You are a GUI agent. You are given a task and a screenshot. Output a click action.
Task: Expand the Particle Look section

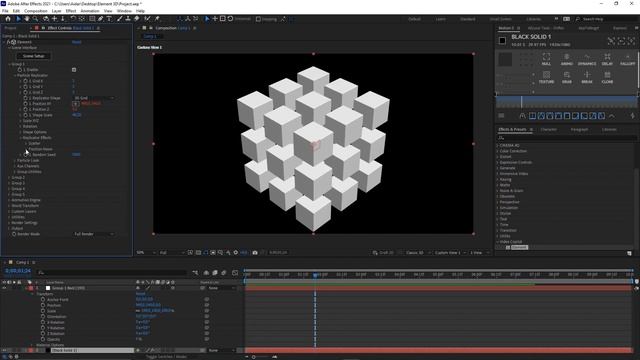pos(15,160)
